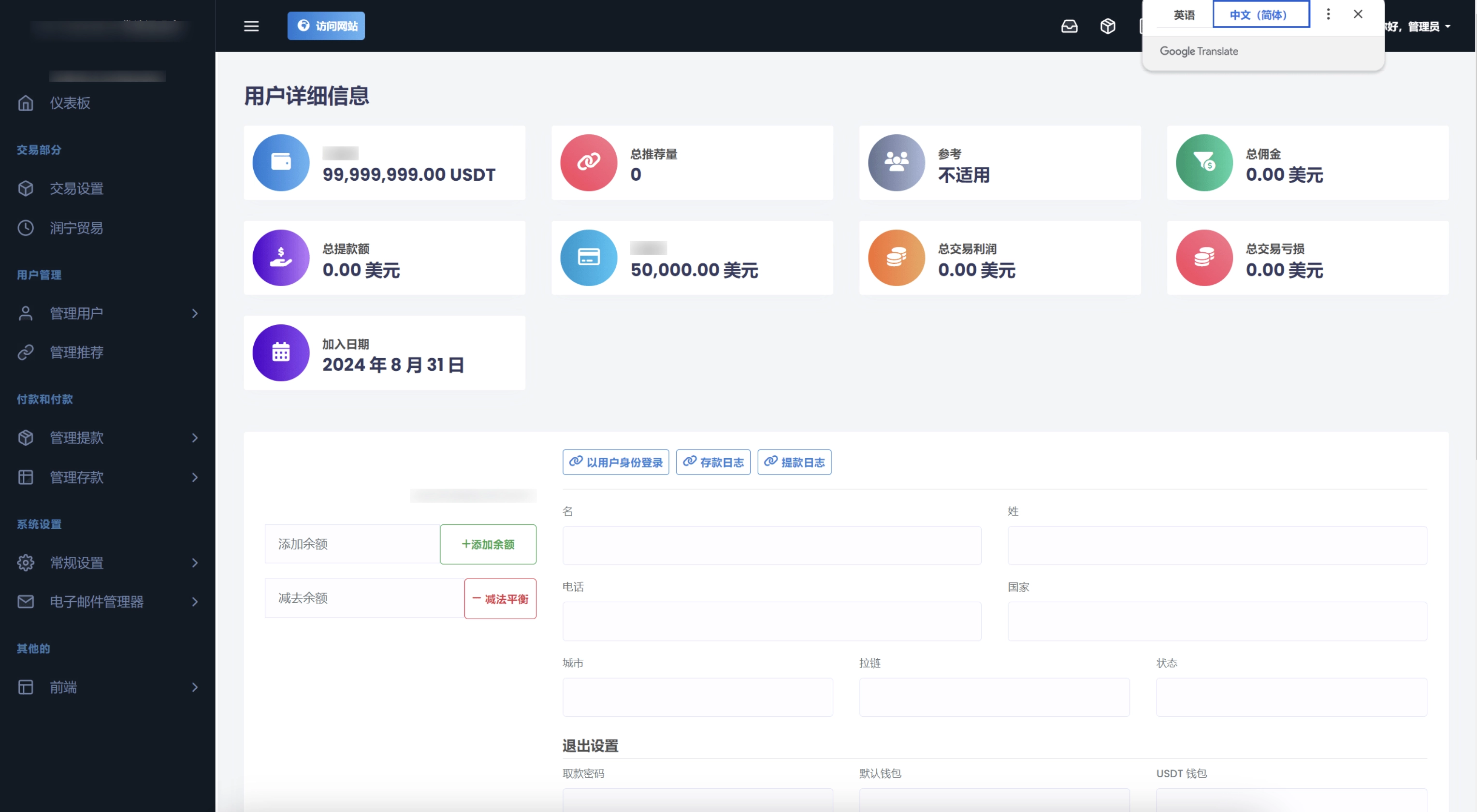Screen dimensions: 1477x812
Task: Click the package icon in the top bar
Action: (1108, 27)
